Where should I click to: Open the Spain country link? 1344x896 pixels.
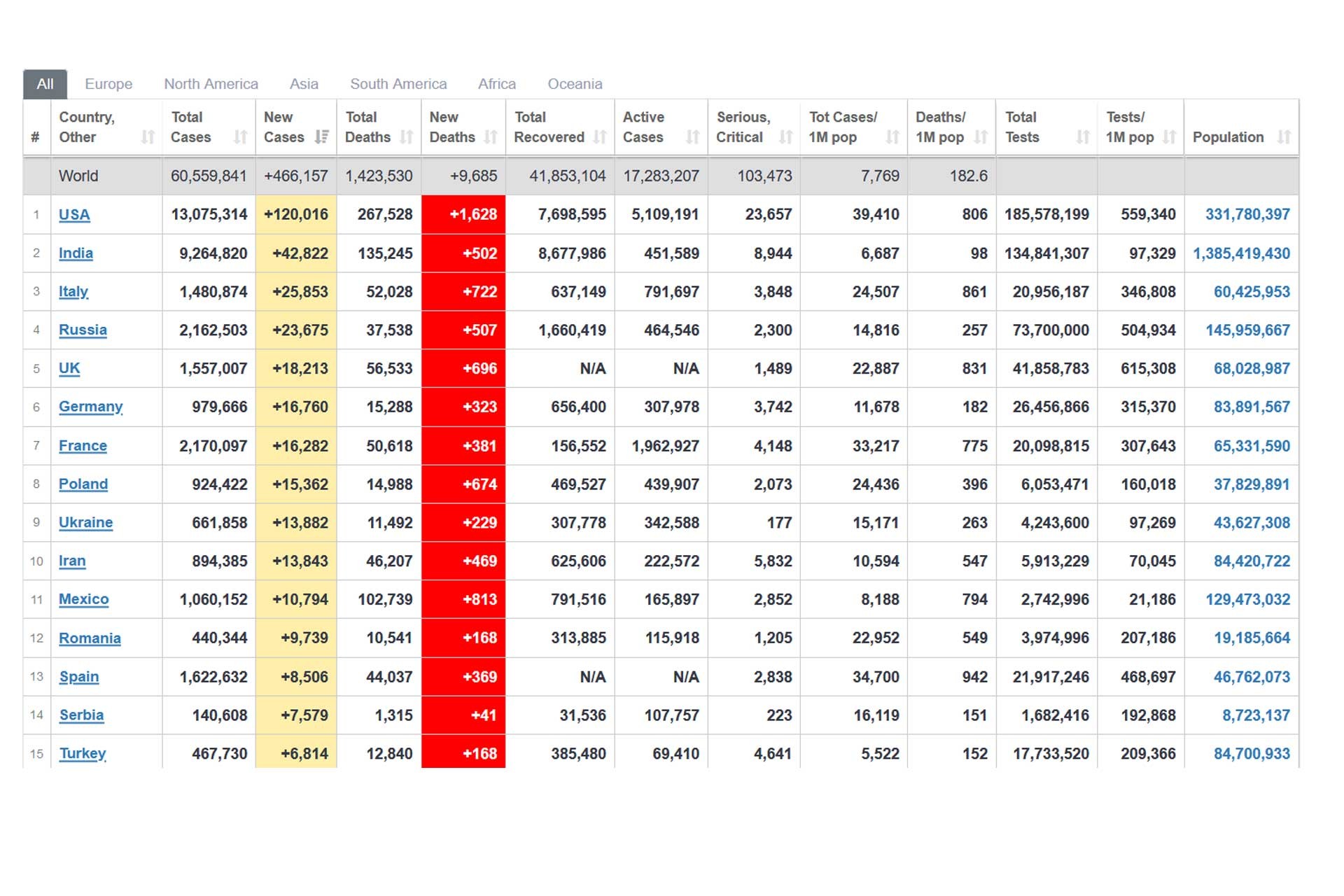pyautogui.click(x=79, y=677)
